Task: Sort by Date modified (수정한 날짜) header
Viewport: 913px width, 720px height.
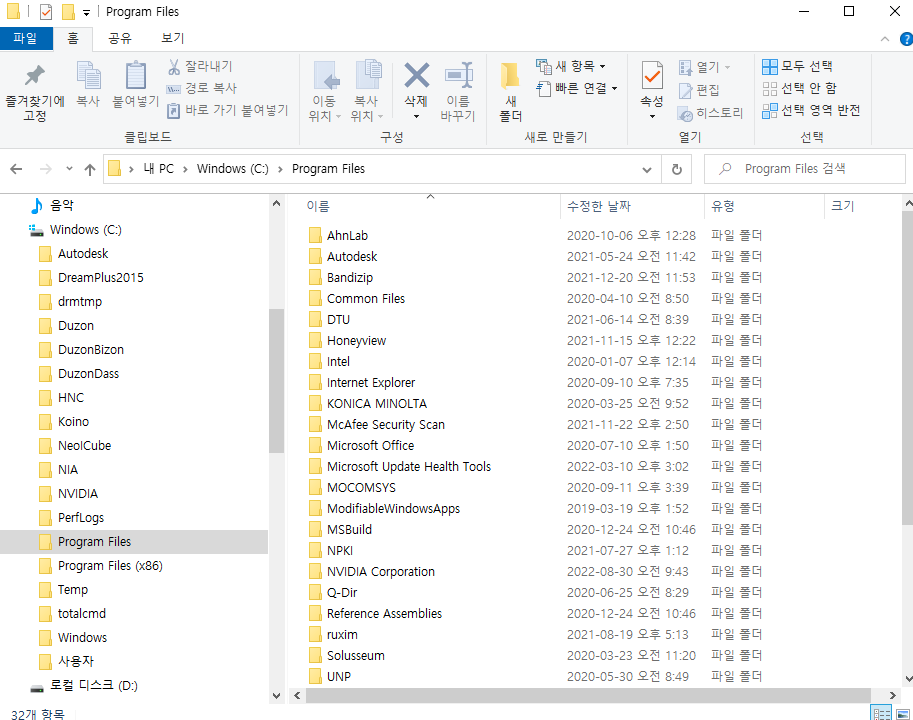Action: pos(599,206)
